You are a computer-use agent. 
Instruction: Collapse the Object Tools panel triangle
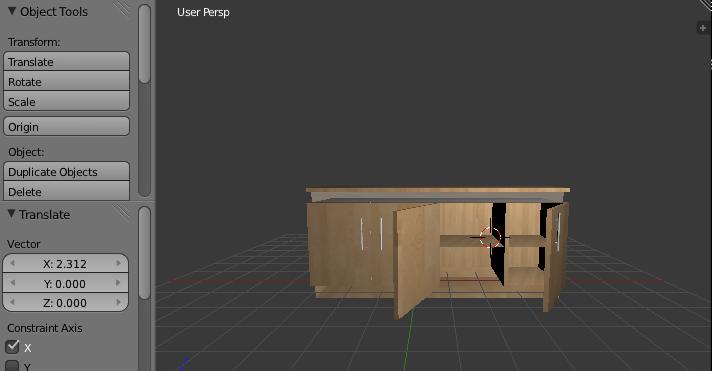pos(12,10)
